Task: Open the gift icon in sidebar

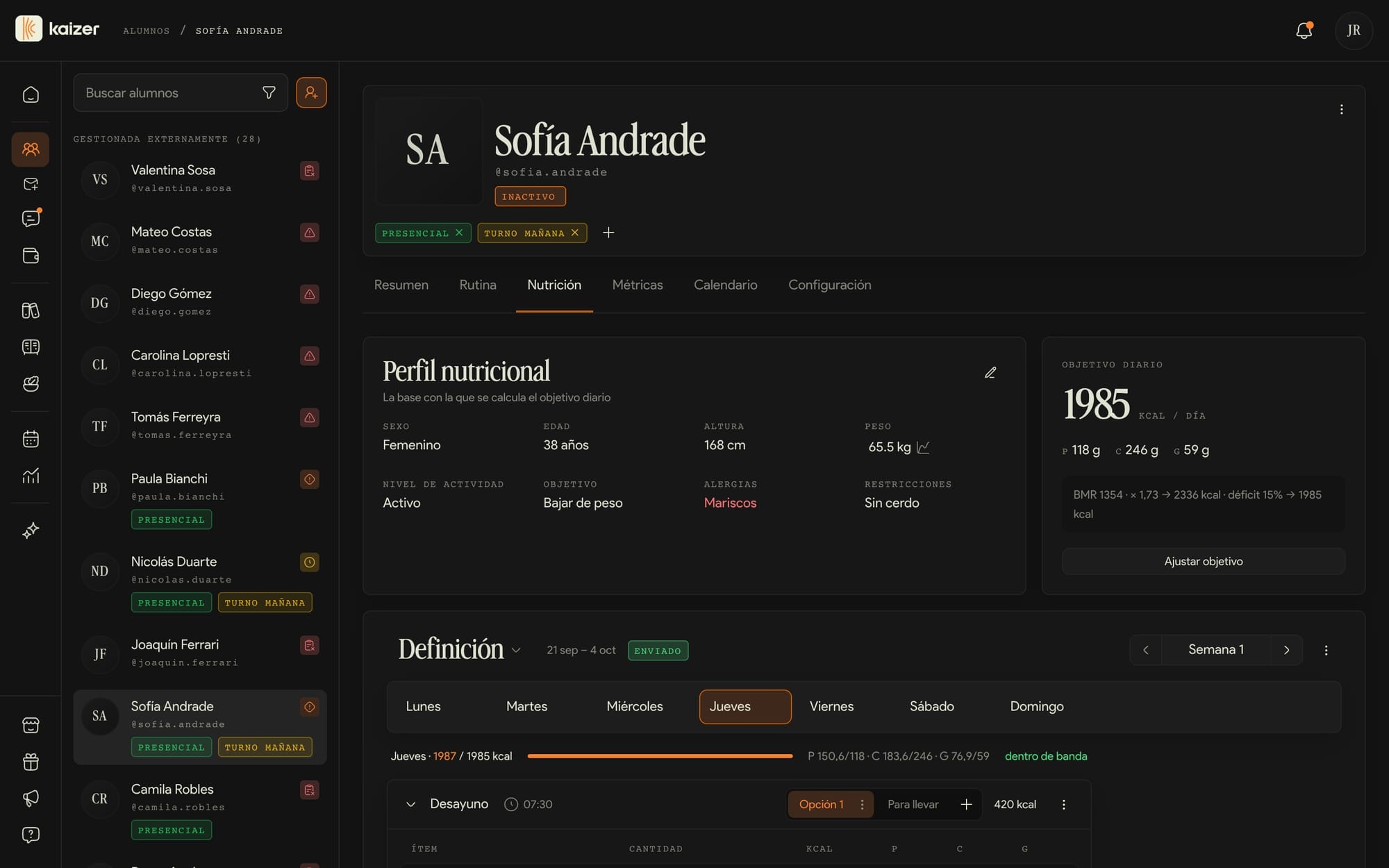Action: tap(31, 762)
